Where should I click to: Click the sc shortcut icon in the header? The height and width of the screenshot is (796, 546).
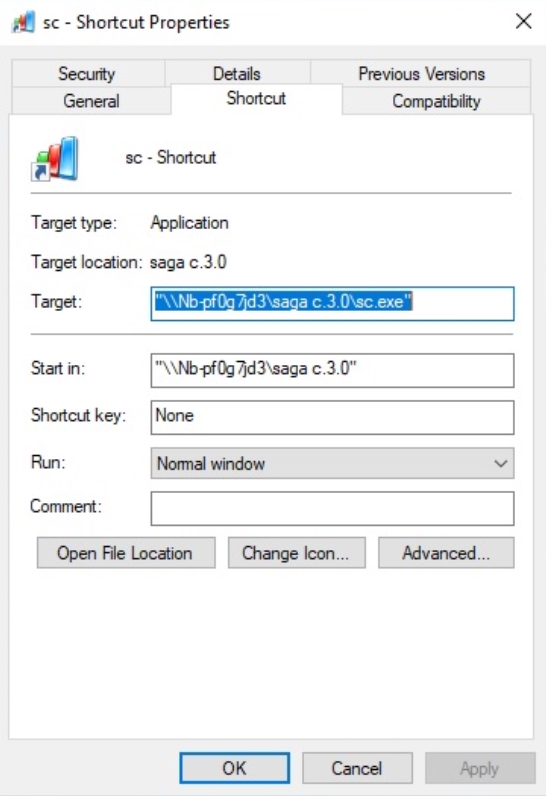click(55, 158)
